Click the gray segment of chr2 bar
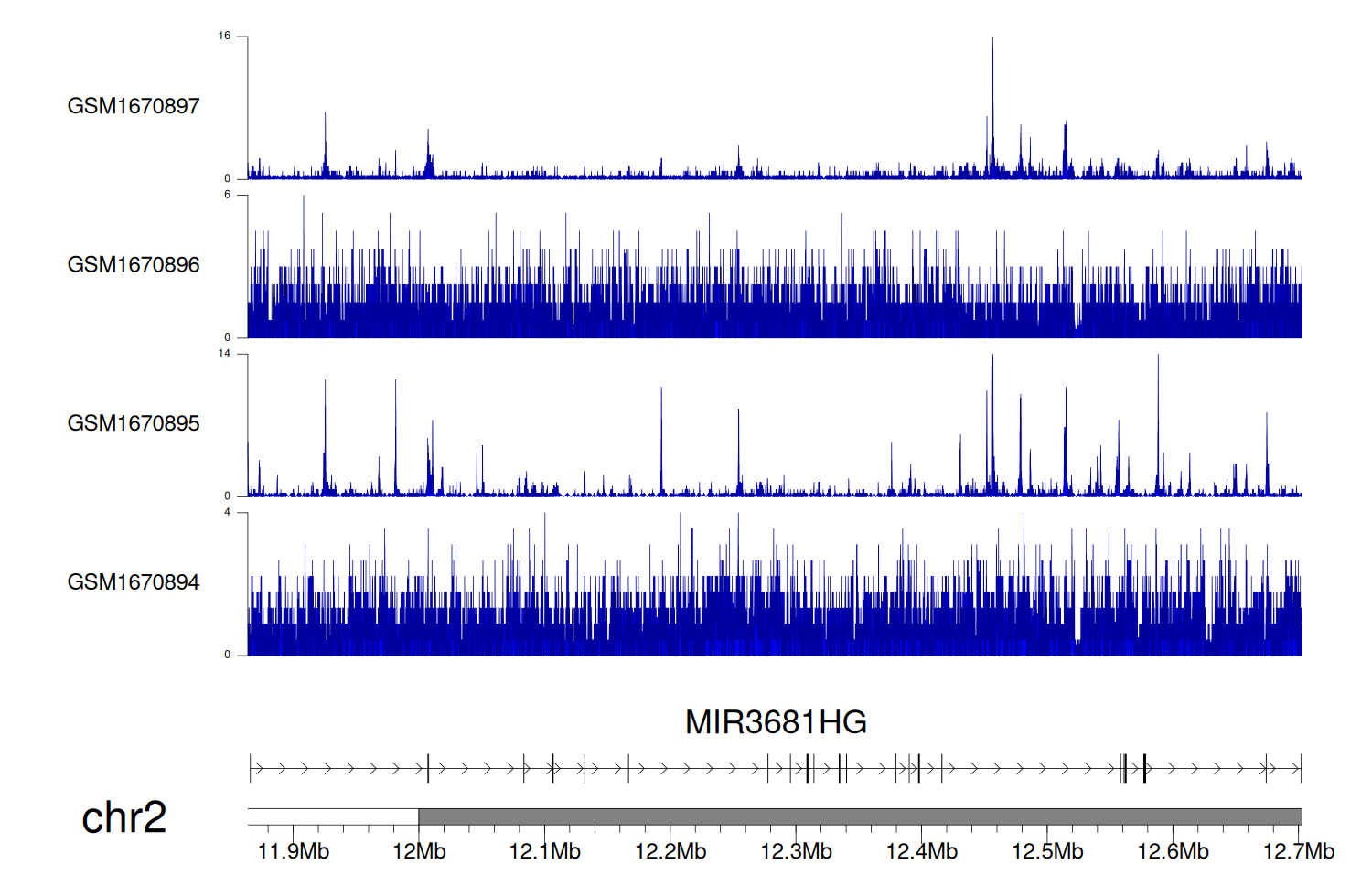 [860, 816]
